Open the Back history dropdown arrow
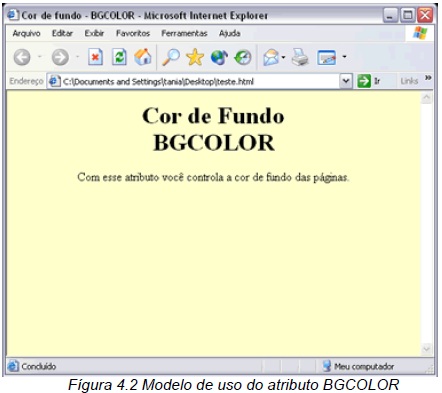 point(40,57)
